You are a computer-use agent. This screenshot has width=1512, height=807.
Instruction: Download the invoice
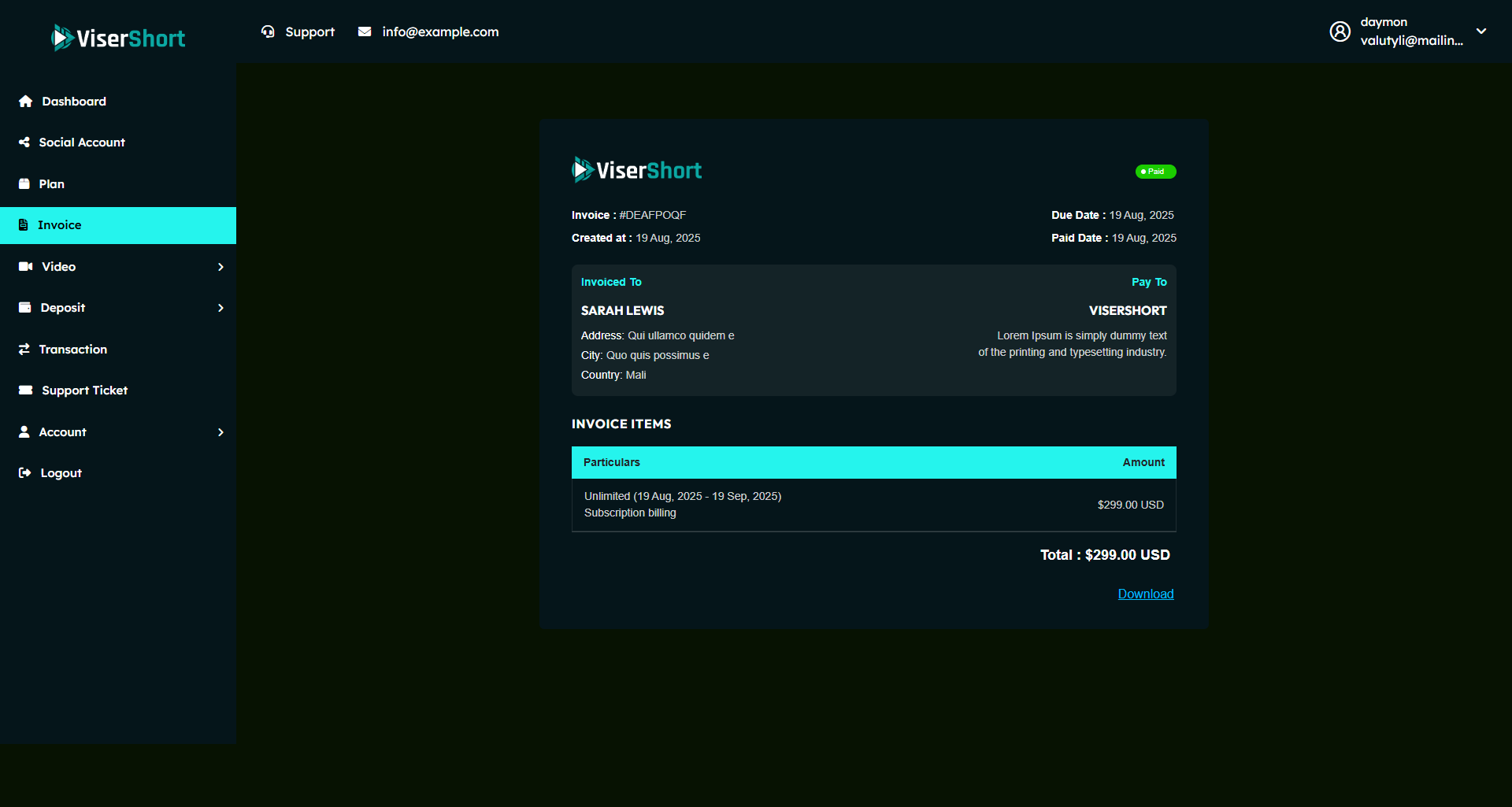1146,594
